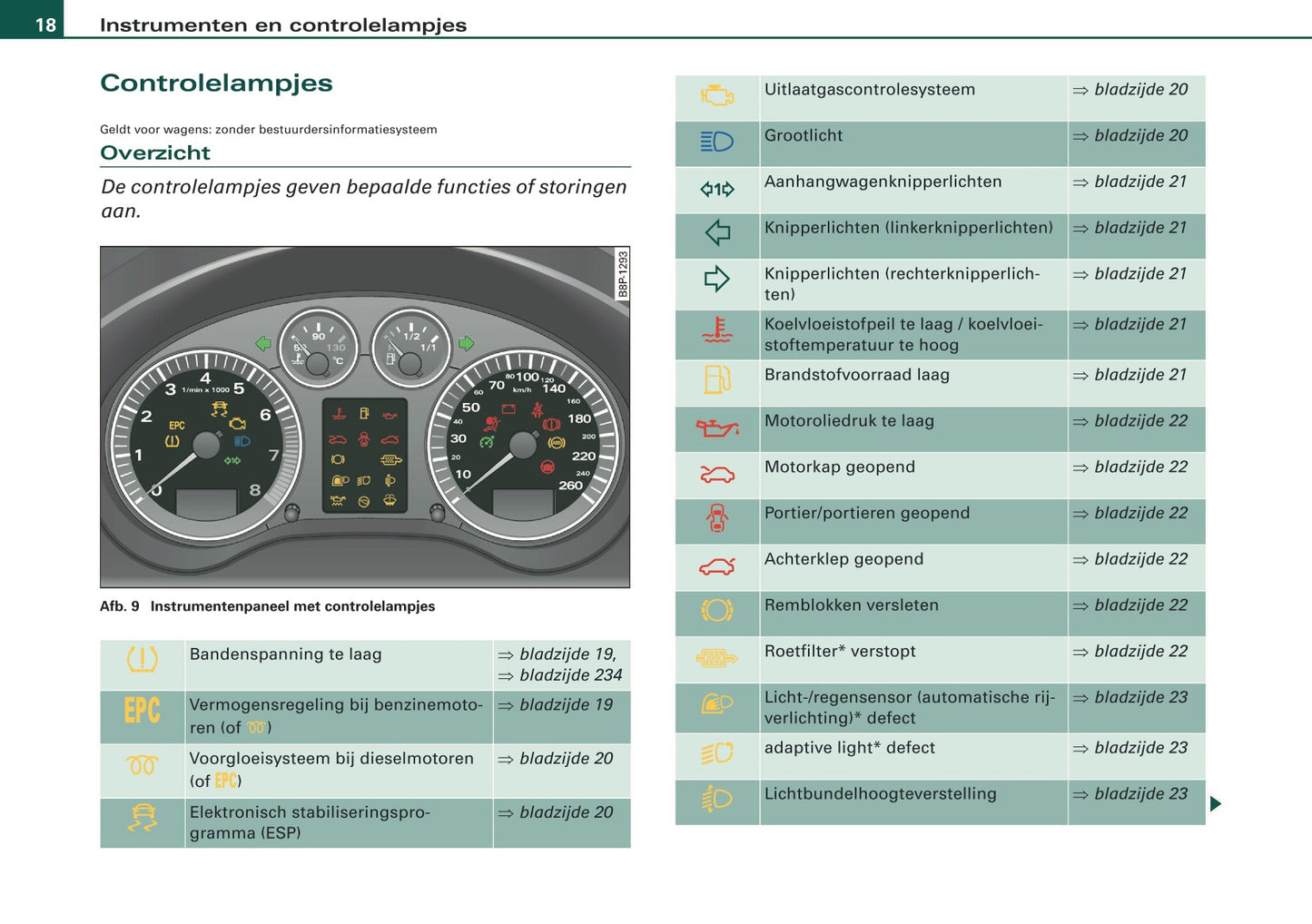Click the red coolant temperature icon
The image size is (1312, 924).
point(716,330)
